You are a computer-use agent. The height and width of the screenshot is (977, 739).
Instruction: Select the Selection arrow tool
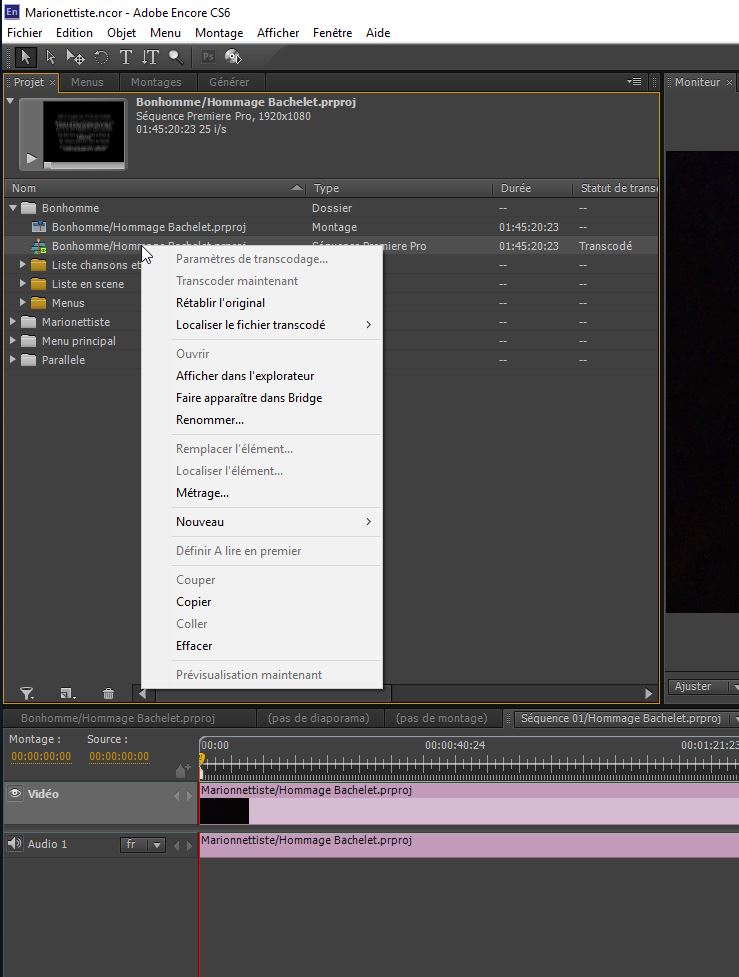click(x=25, y=57)
